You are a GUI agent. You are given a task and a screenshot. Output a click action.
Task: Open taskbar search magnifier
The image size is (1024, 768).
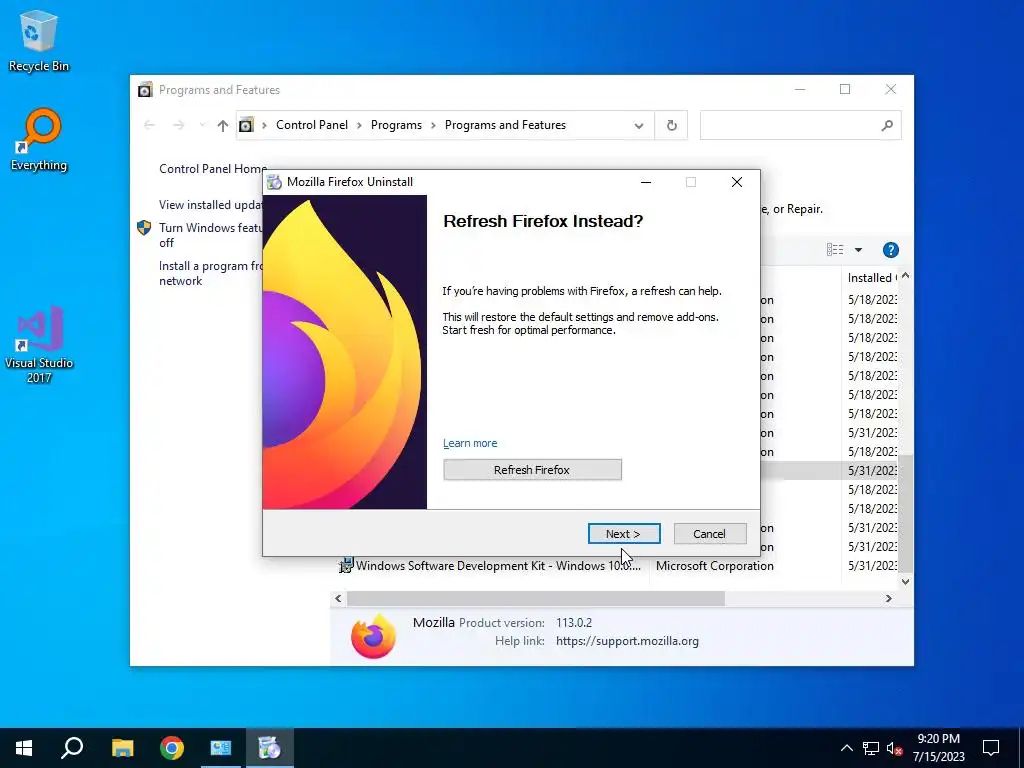tap(72, 748)
